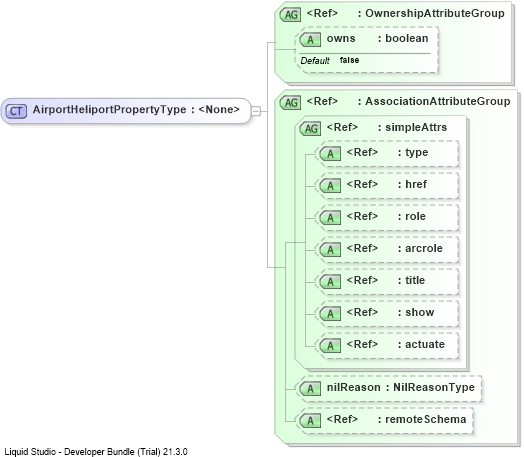This screenshot has width=524, height=457.
Task: Click the A icon of actuate attribute
Action: pyautogui.click(x=330, y=346)
